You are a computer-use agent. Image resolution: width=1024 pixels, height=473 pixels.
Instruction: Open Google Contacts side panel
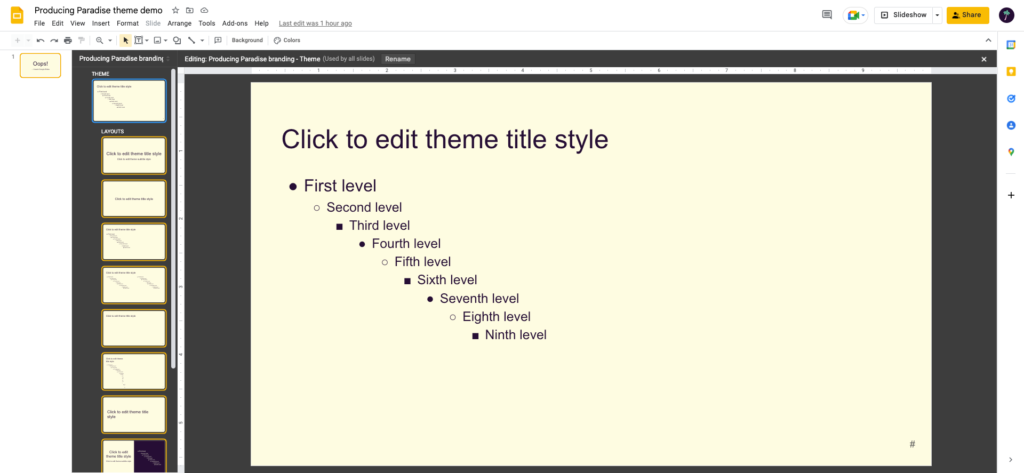tap(1011, 125)
